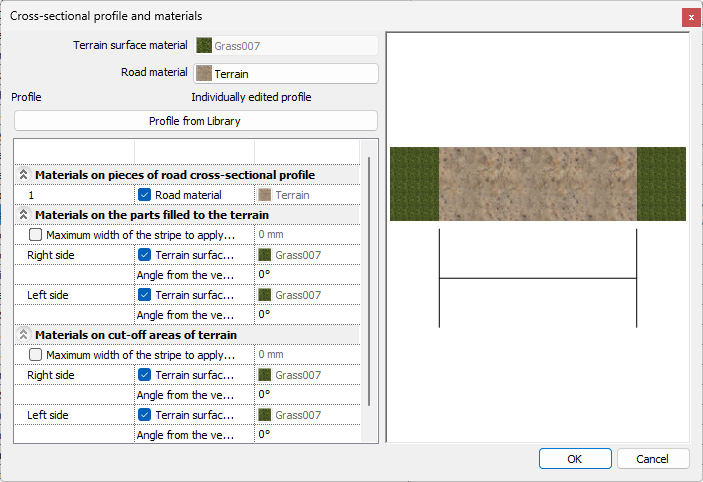Collapse Materials on the parts filled to the terrain
Screen dimensions: 703x482
coord(24,215)
